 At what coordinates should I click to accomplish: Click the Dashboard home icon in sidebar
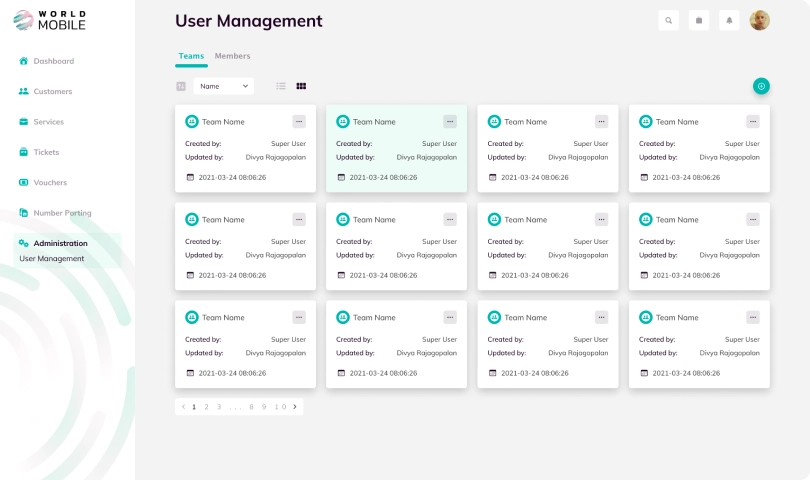(24, 61)
